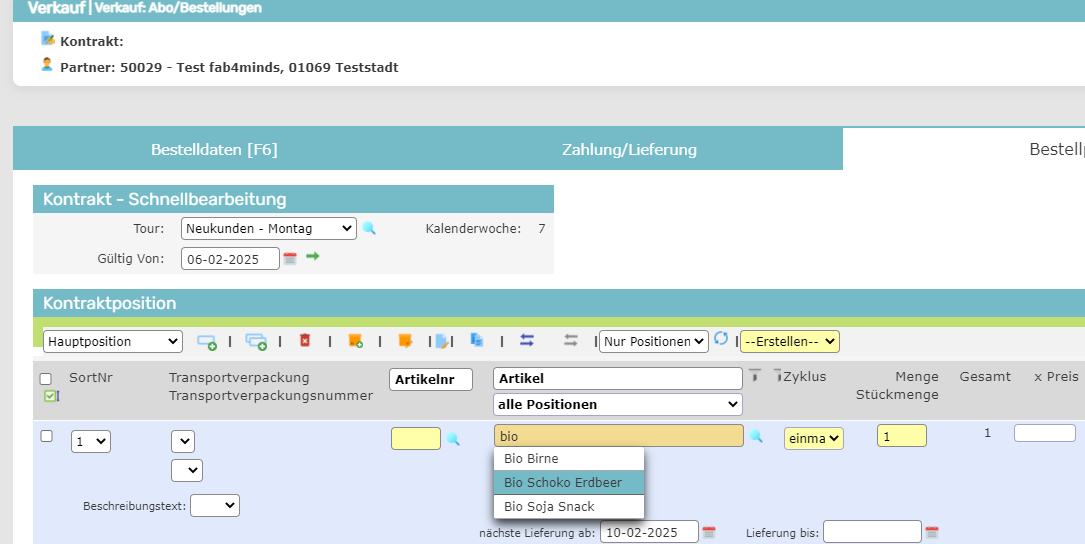
Task: Open the Gültig Von calendar picker icon
Action: click(x=290, y=259)
